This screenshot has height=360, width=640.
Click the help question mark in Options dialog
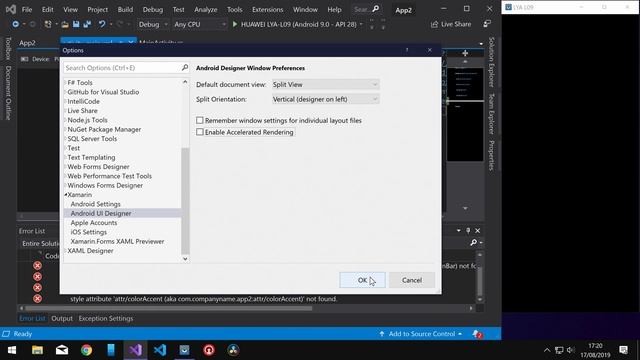(x=407, y=50)
